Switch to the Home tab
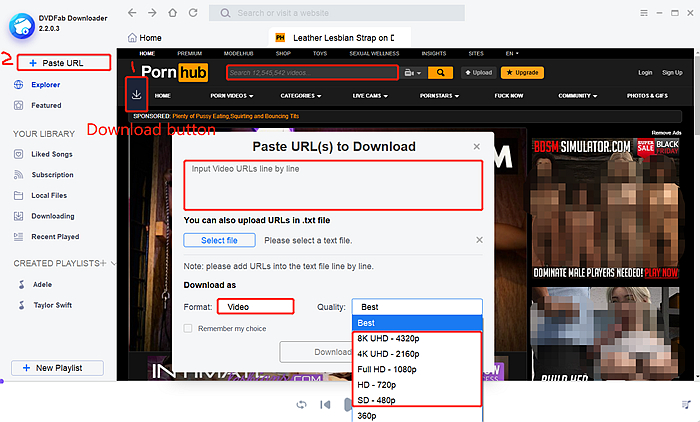The image size is (700, 422). (x=145, y=38)
